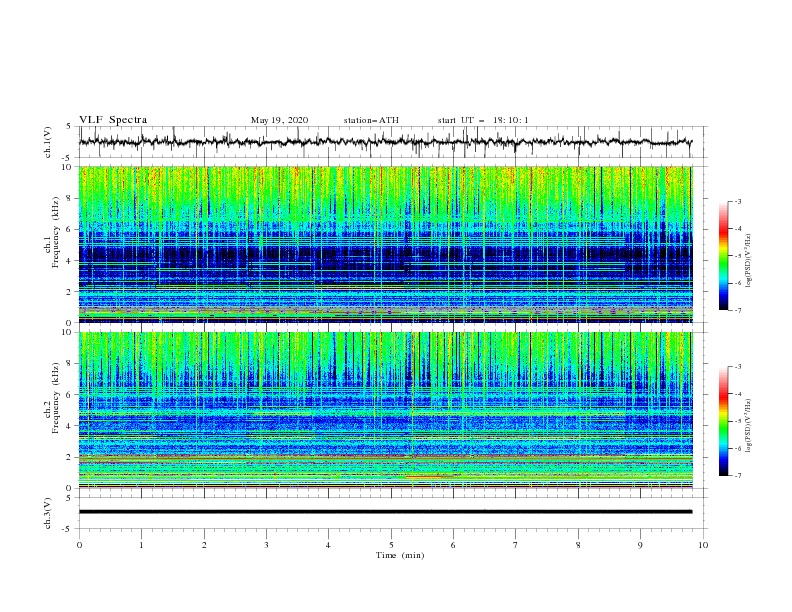Click '-3' on the ch.1 color bar scale
Screen dimensions: 792x612
click(x=737, y=201)
